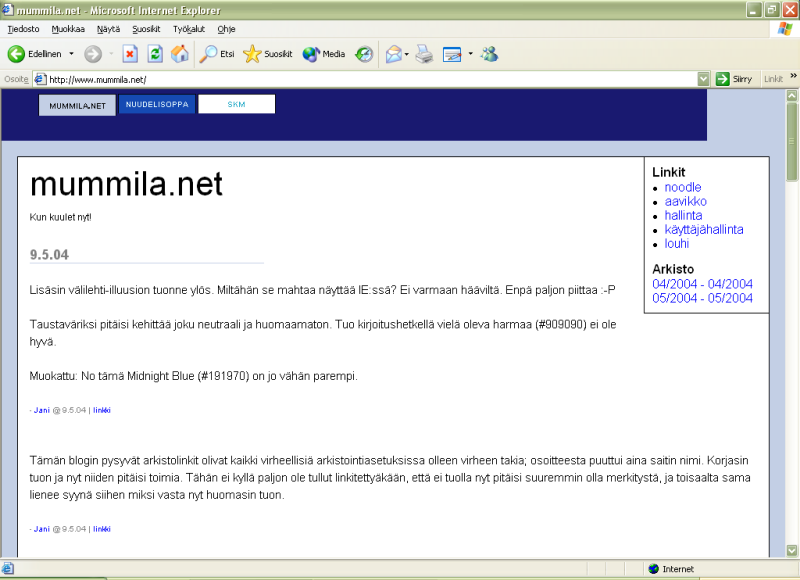Open the Näytä menu

108,29
